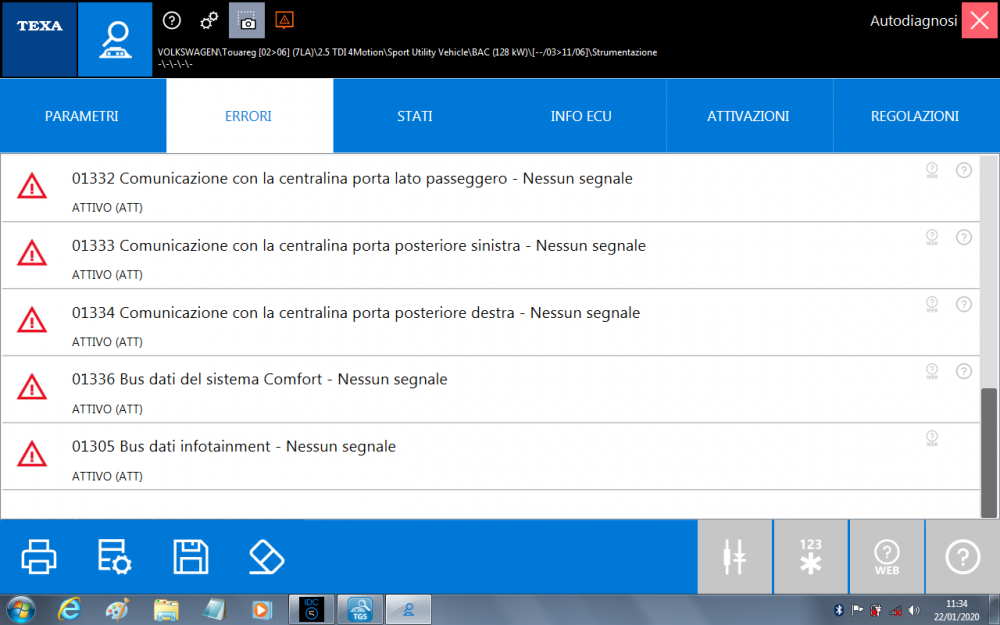Open the parameter sliders panel icon
The image size is (1000, 625).
(735, 557)
